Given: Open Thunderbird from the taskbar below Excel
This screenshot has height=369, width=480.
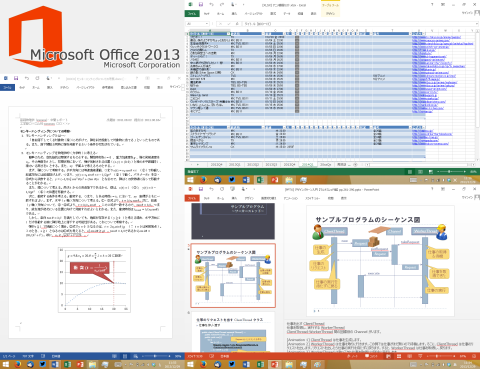Looking at the screenshot, I should click(217, 180).
